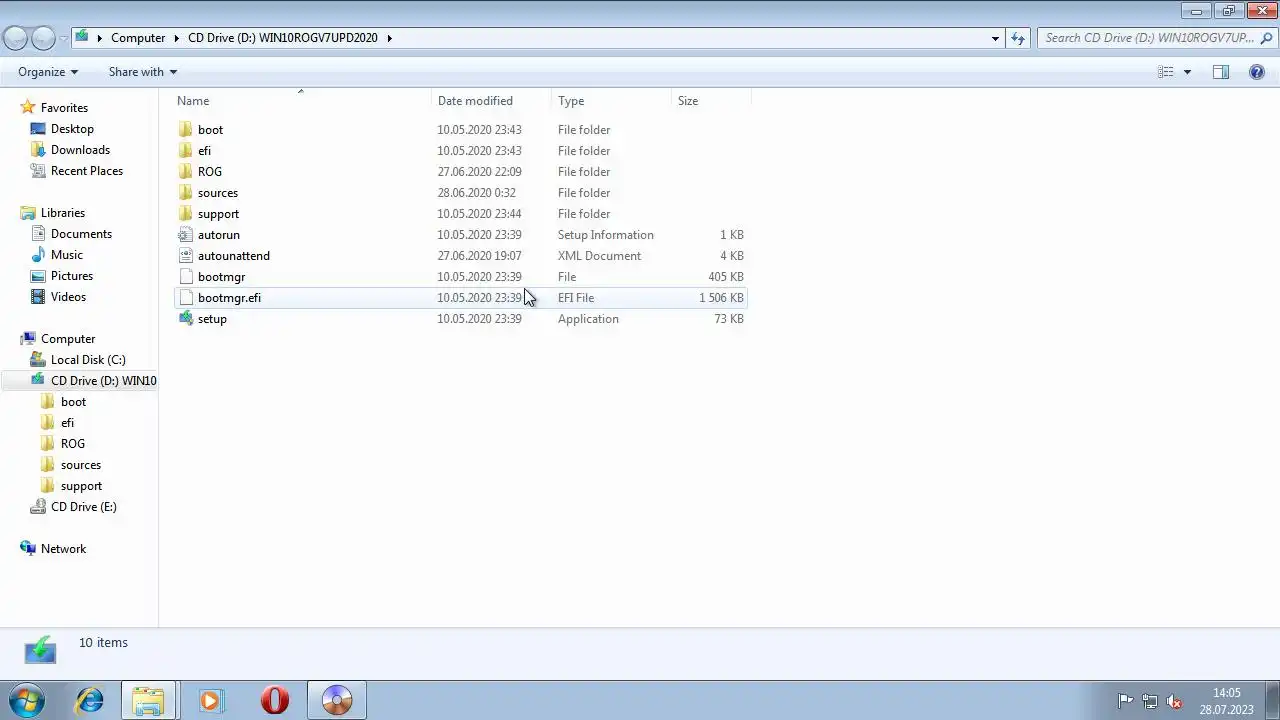Click the Action Center flag tray icon
This screenshot has height=720, width=1280.
pyautogui.click(x=1125, y=701)
